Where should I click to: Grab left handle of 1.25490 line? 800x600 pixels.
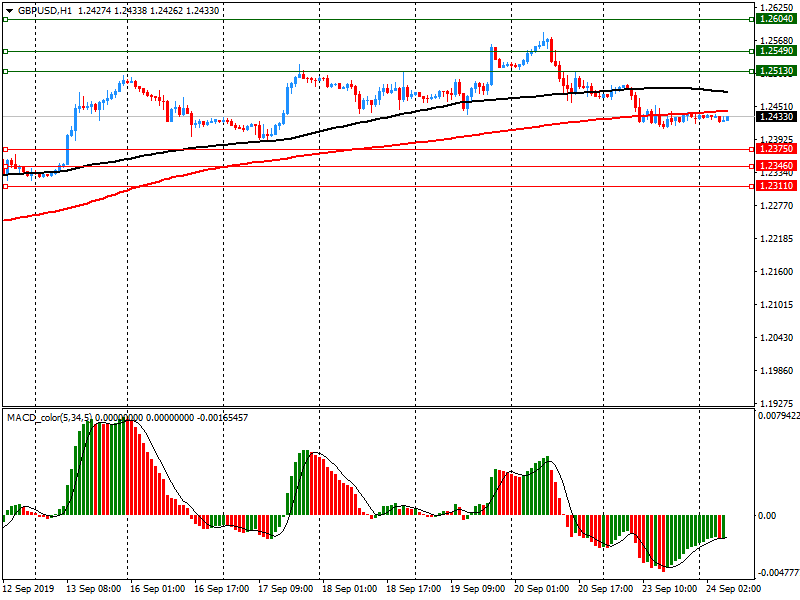pos(6,51)
